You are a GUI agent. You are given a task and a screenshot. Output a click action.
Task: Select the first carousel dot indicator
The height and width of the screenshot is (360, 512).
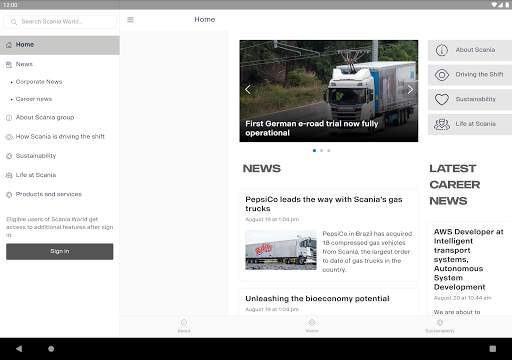point(314,150)
